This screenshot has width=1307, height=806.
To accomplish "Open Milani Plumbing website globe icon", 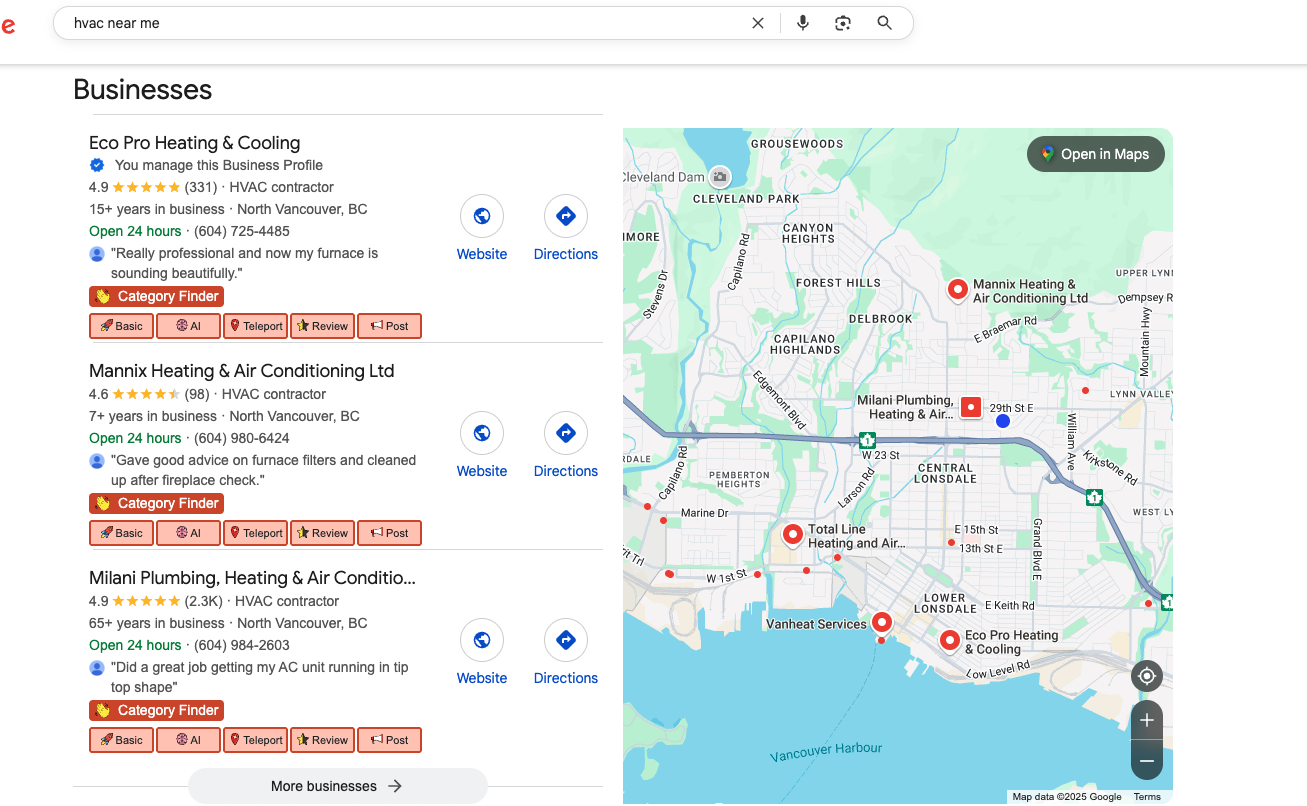I will 482,640.
